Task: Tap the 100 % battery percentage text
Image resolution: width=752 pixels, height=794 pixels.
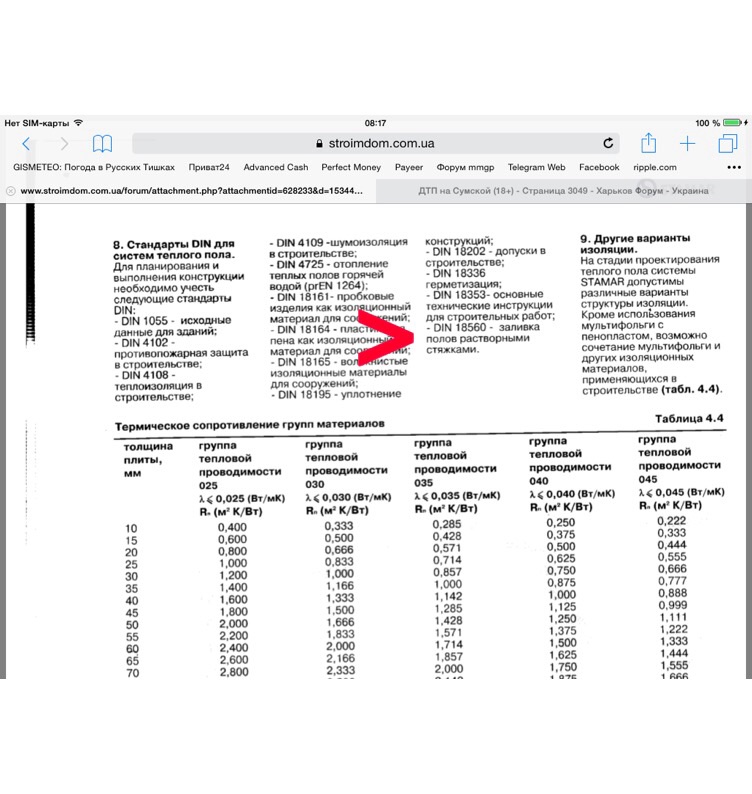Action: click(707, 123)
